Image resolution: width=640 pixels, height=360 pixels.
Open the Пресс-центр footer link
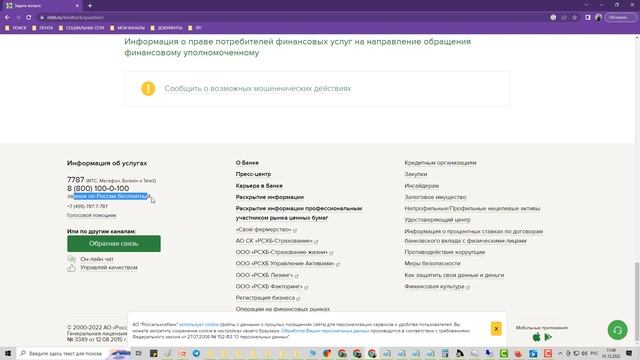pos(253,174)
